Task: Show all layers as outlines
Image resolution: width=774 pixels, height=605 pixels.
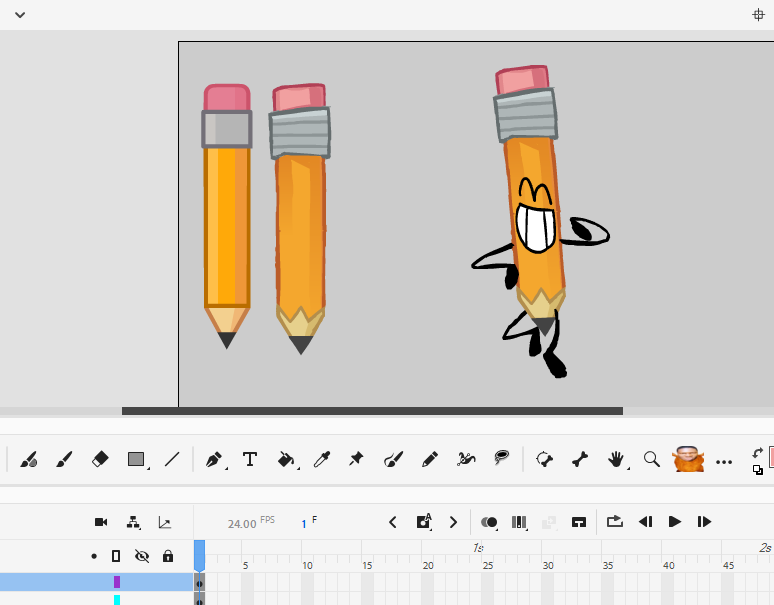Action: tap(116, 557)
